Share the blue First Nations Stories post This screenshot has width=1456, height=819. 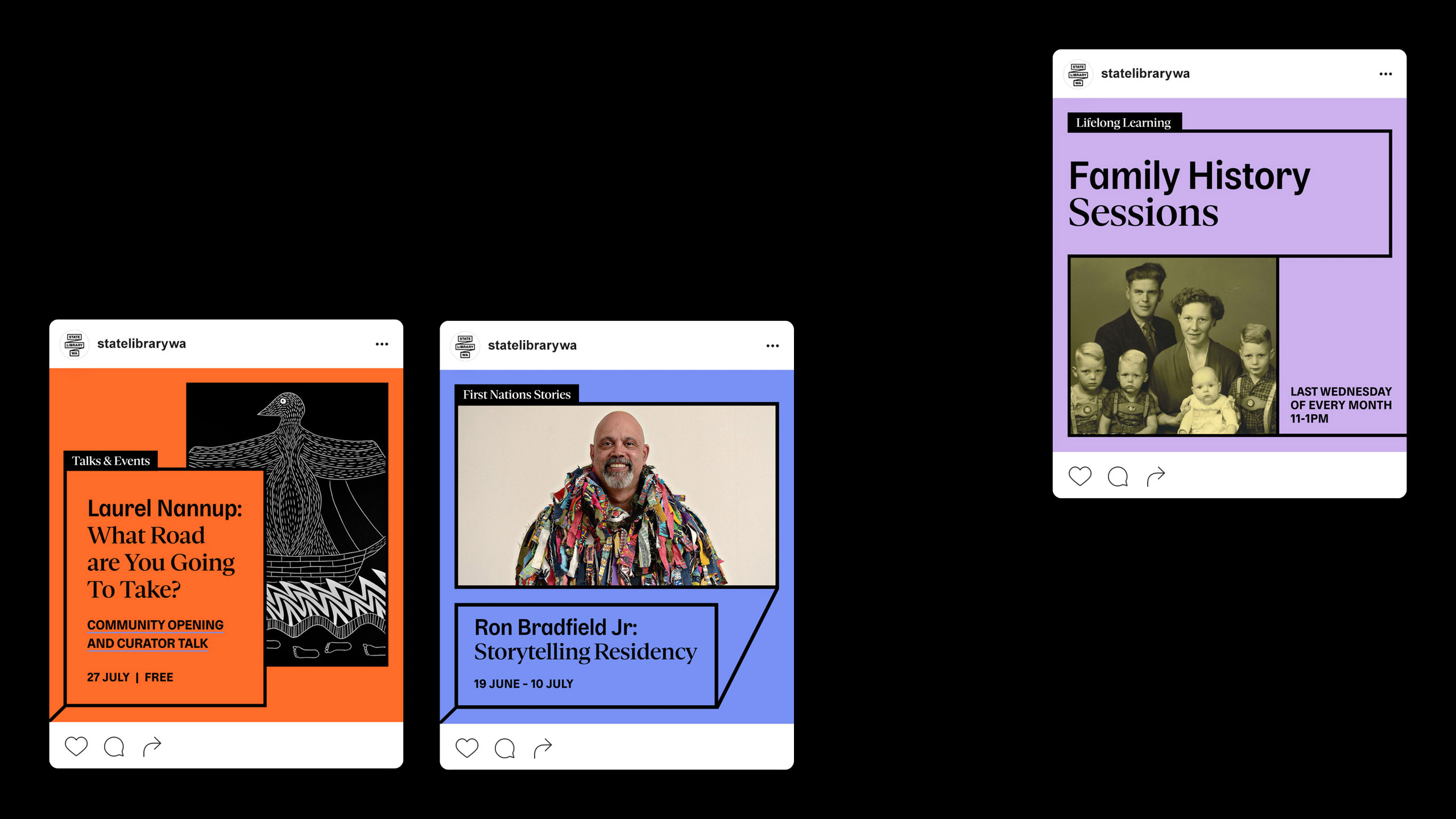click(x=543, y=748)
